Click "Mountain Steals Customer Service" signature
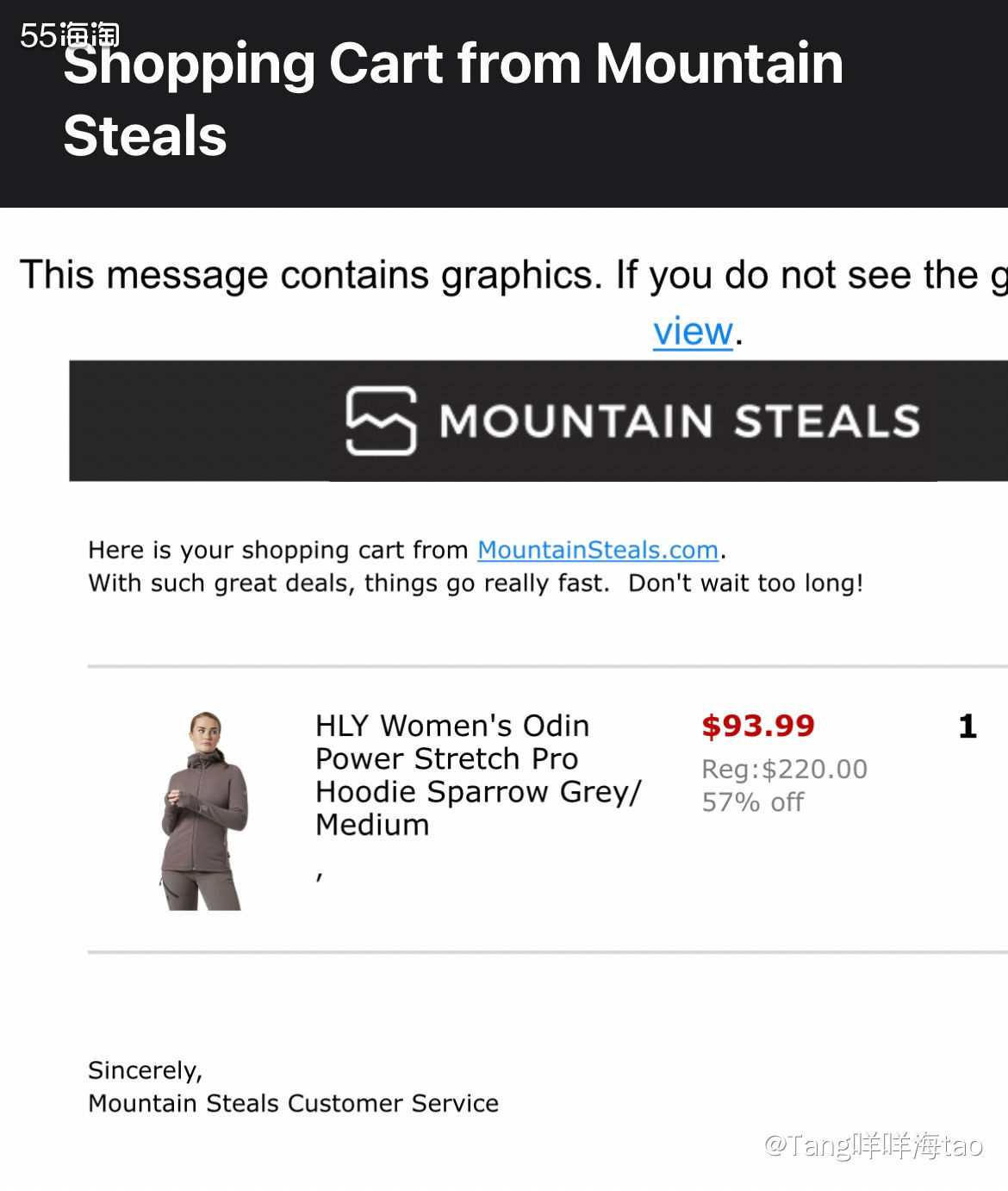The width and height of the screenshot is (1008, 1191). tap(293, 1103)
